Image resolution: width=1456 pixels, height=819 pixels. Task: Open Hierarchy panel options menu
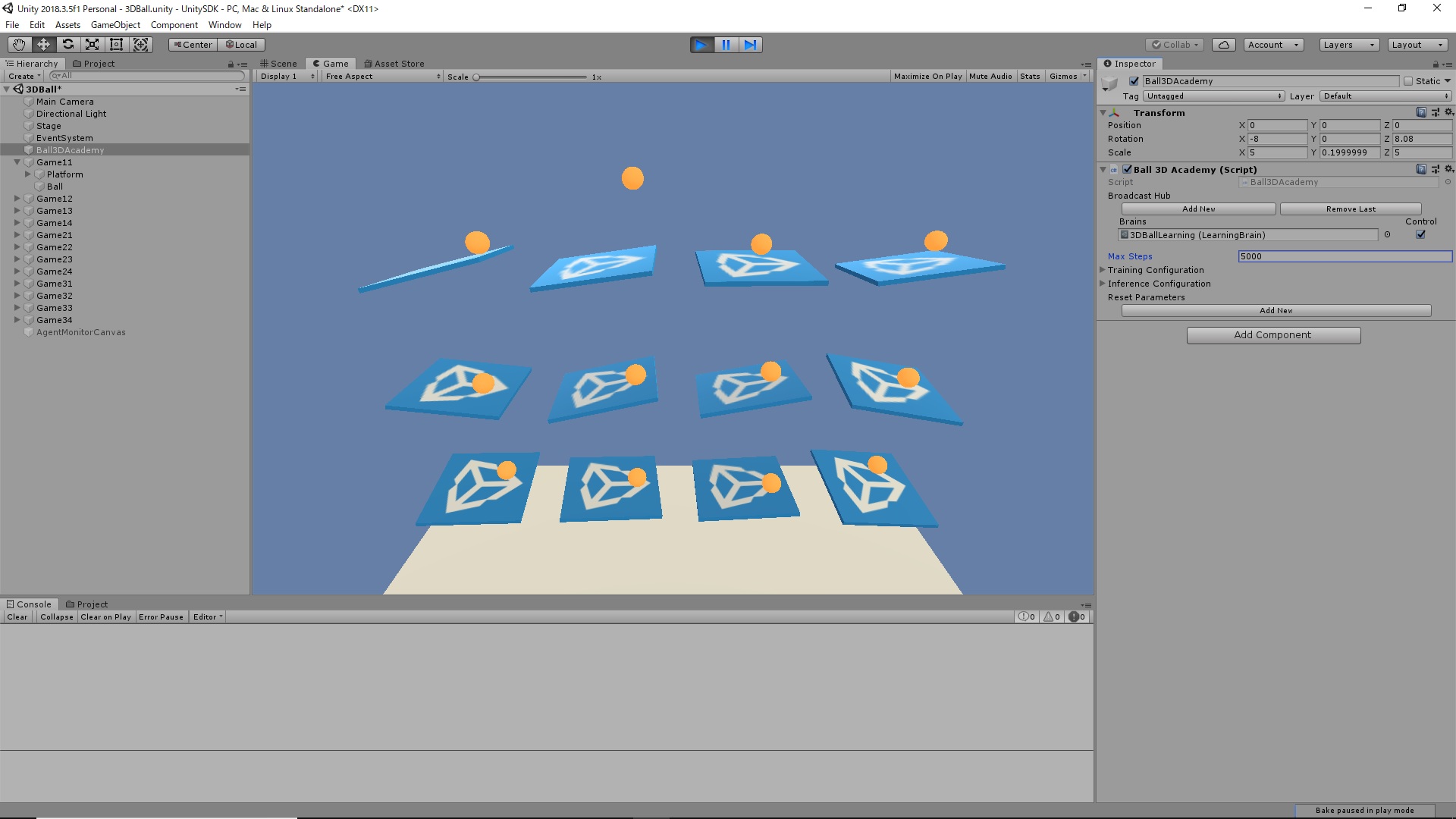pyautogui.click(x=243, y=64)
